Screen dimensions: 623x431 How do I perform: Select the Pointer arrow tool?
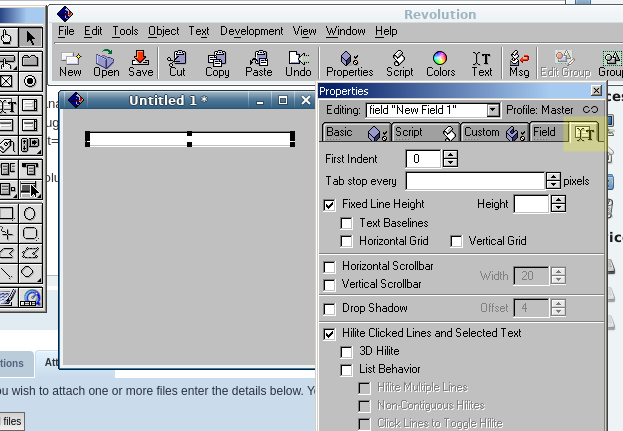30,38
